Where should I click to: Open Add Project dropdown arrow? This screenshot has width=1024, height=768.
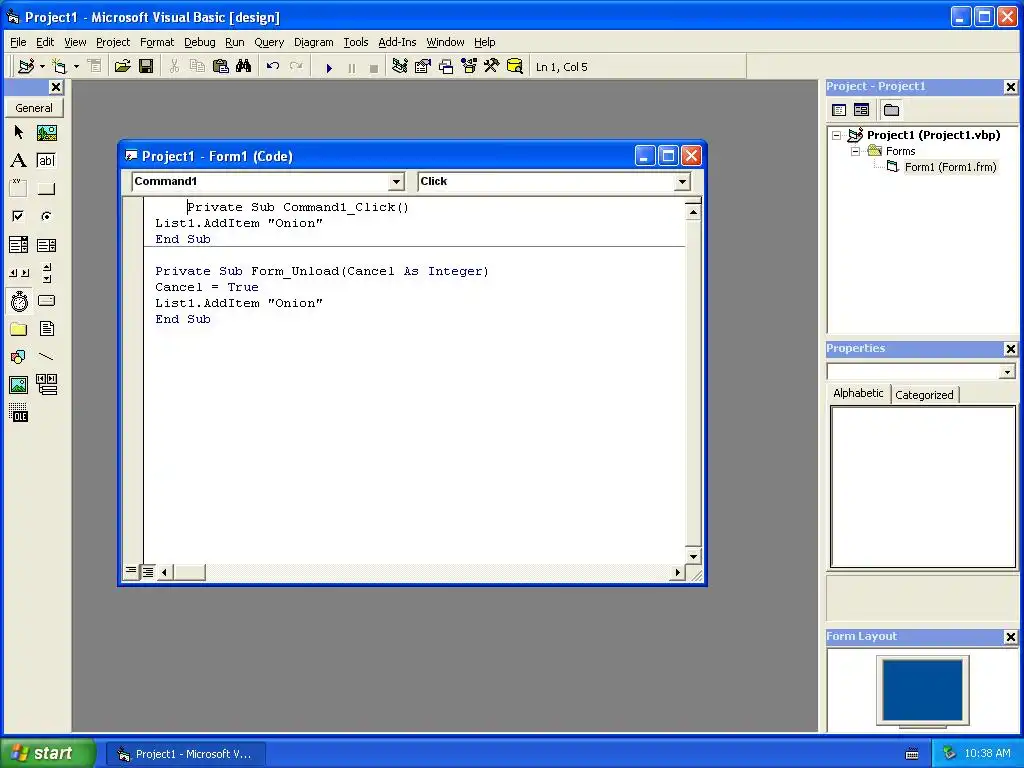pyautogui.click(x=42, y=67)
